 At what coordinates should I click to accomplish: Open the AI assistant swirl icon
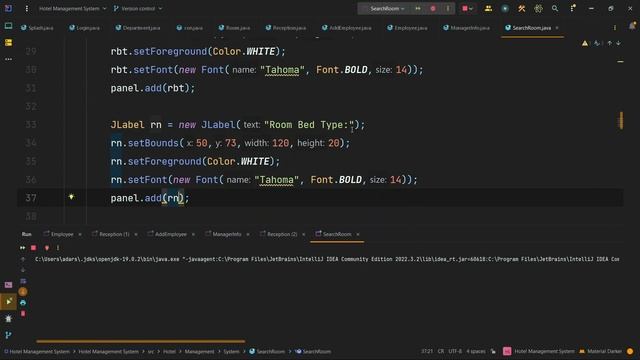538,8
